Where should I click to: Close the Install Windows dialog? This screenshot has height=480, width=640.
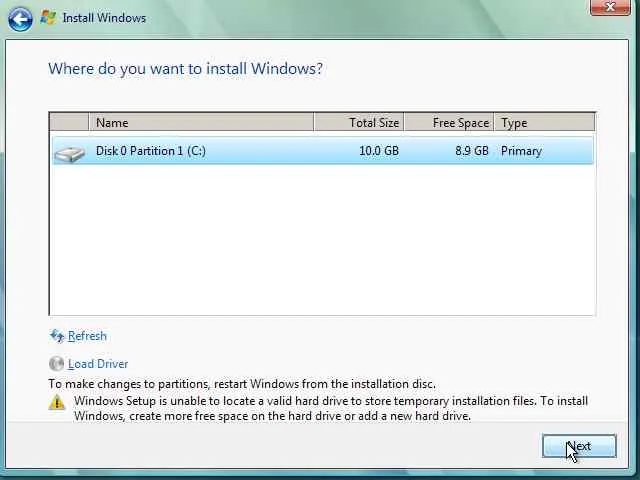click(x=610, y=7)
